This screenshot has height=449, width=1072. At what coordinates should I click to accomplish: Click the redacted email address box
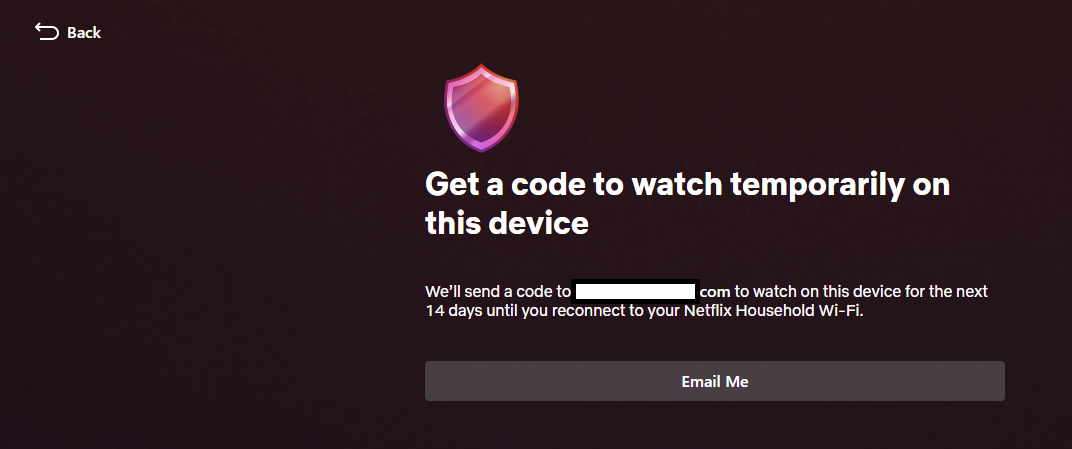pyautogui.click(x=635, y=292)
